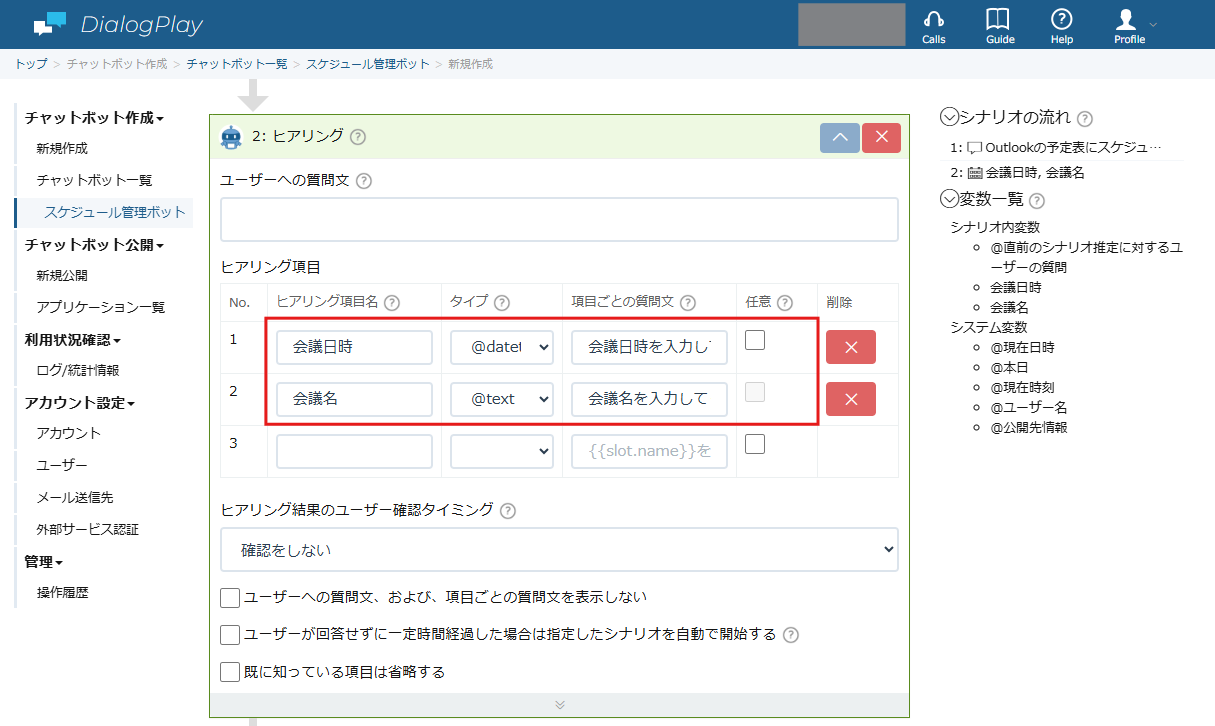
Task: Go to スケジュール管理ボット breadcrumb link
Action: 368,64
